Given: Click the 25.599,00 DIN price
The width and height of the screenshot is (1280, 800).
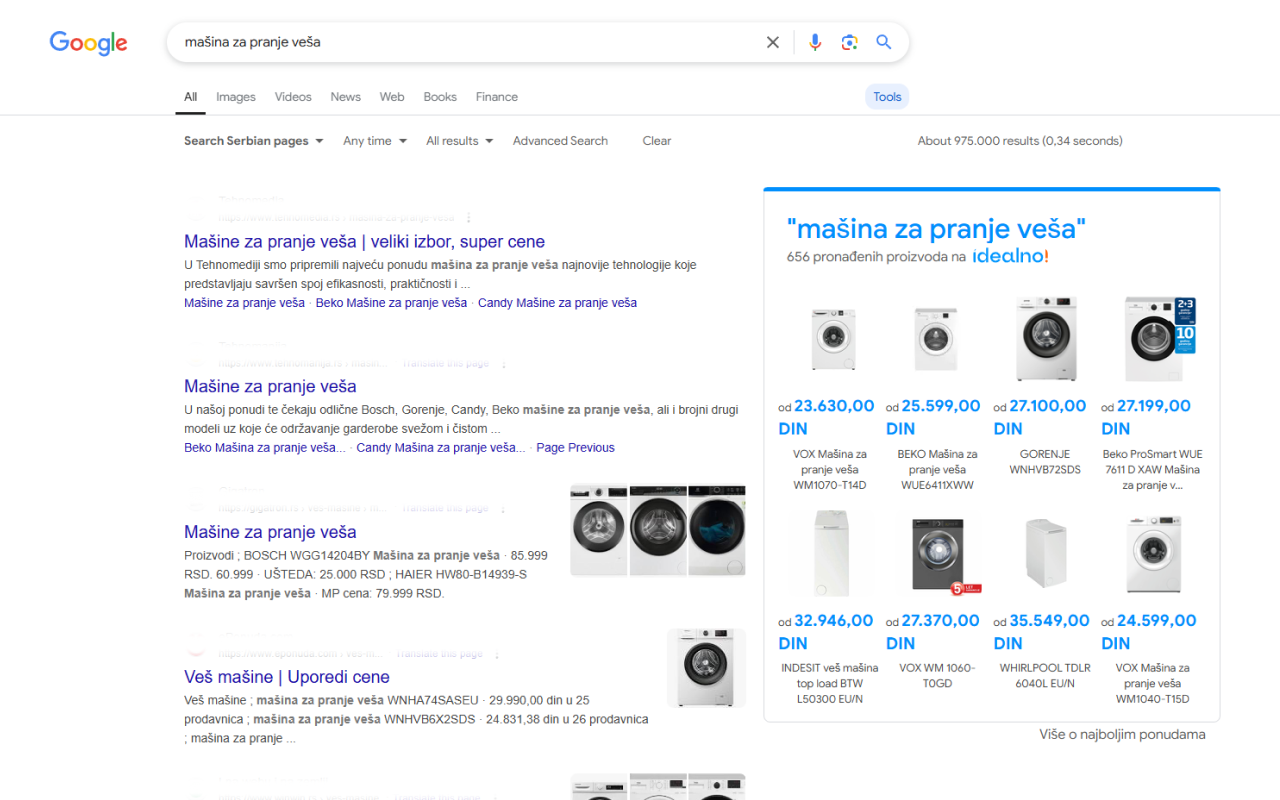Looking at the screenshot, I should (934, 417).
